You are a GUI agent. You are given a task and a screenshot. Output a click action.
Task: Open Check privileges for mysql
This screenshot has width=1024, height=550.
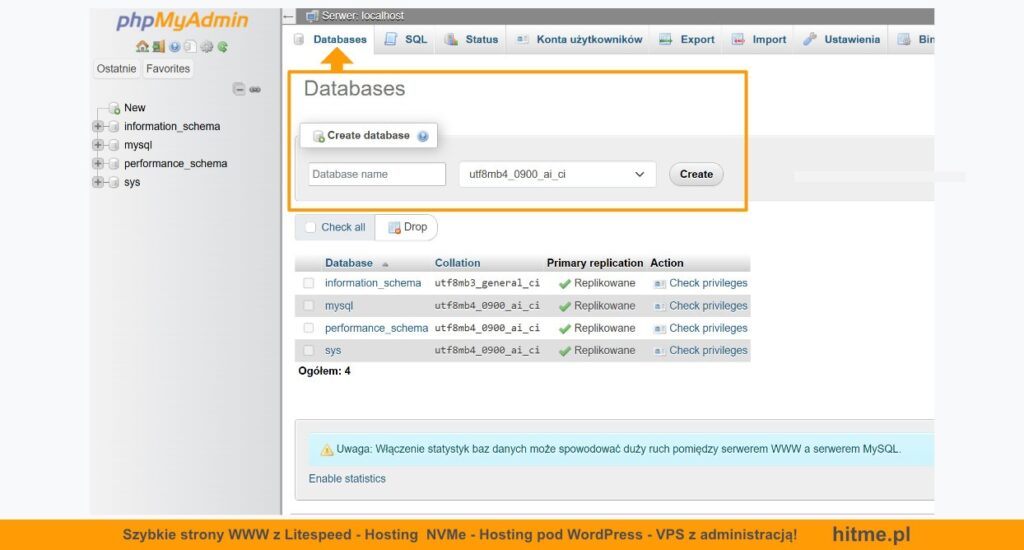pos(708,306)
